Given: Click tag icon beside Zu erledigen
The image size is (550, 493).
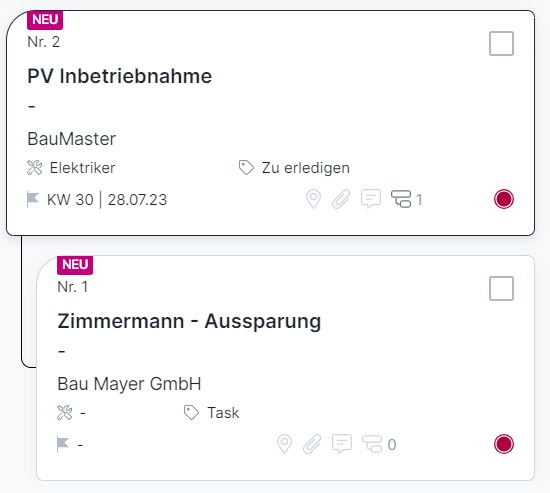Looking at the screenshot, I should coord(246,167).
